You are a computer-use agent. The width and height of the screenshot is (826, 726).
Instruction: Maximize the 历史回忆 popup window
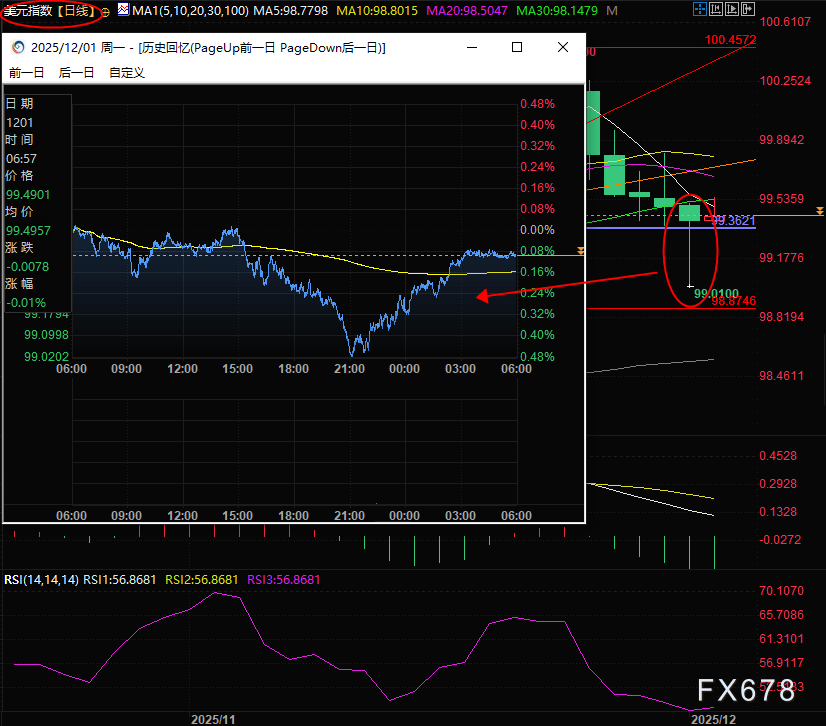click(x=517, y=48)
